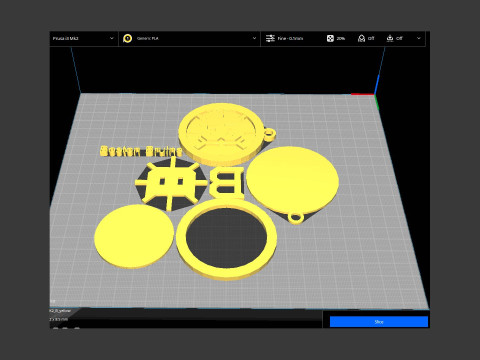Open the Prusa i3 Mk3 printer dropdown
Image resolution: width=480 pixels, height=360 pixels.
click(83, 38)
